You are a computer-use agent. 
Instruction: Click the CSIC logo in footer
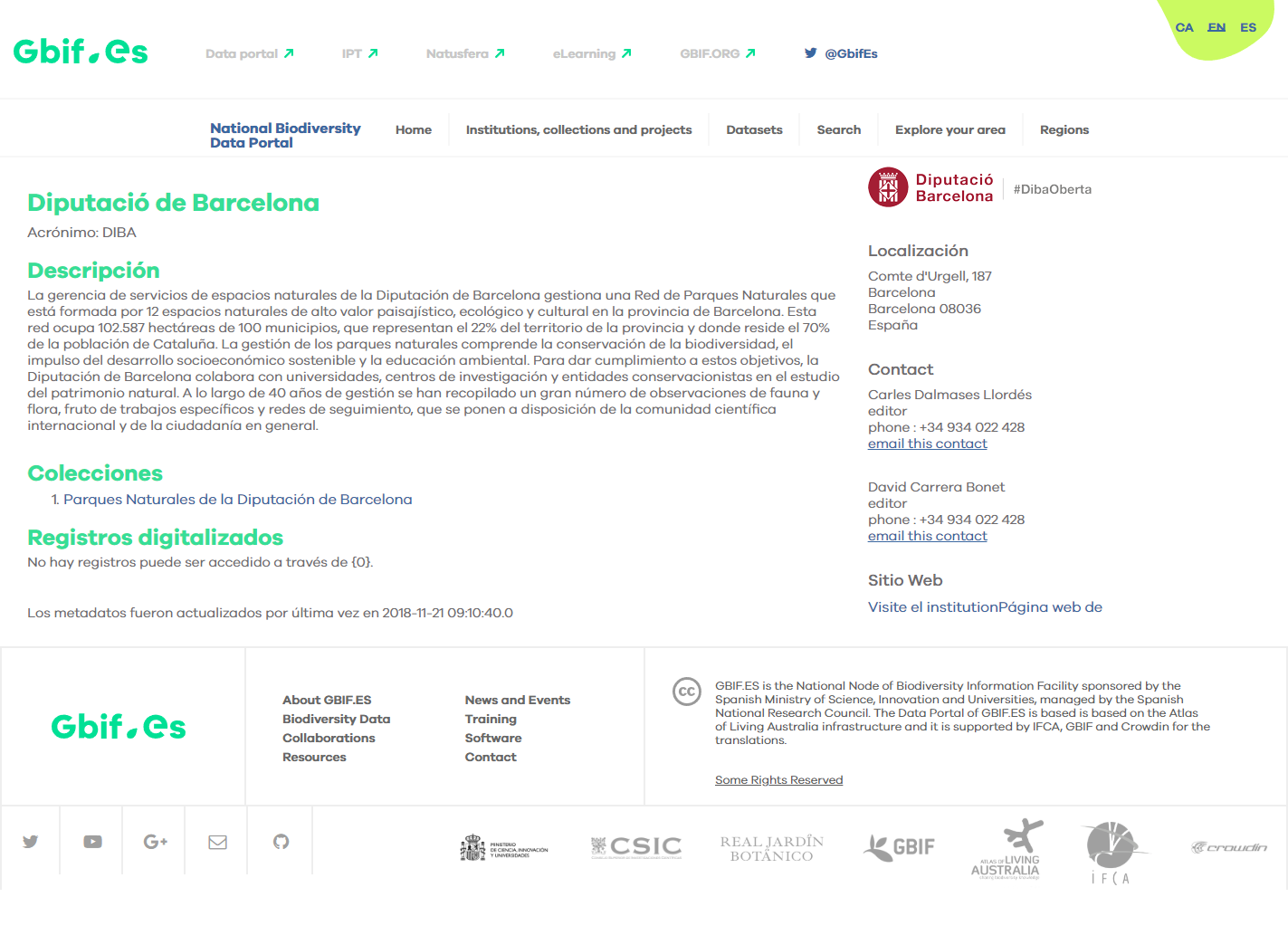click(x=636, y=847)
